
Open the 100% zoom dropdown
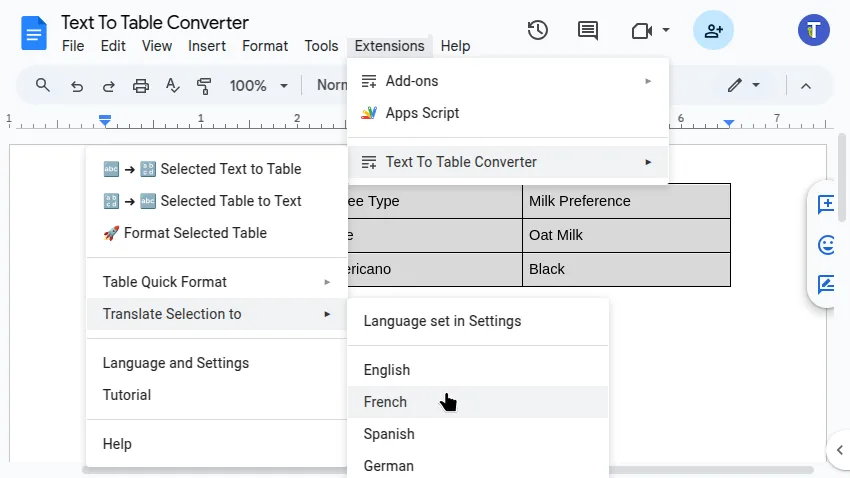pyautogui.click(x=258, y=86)
